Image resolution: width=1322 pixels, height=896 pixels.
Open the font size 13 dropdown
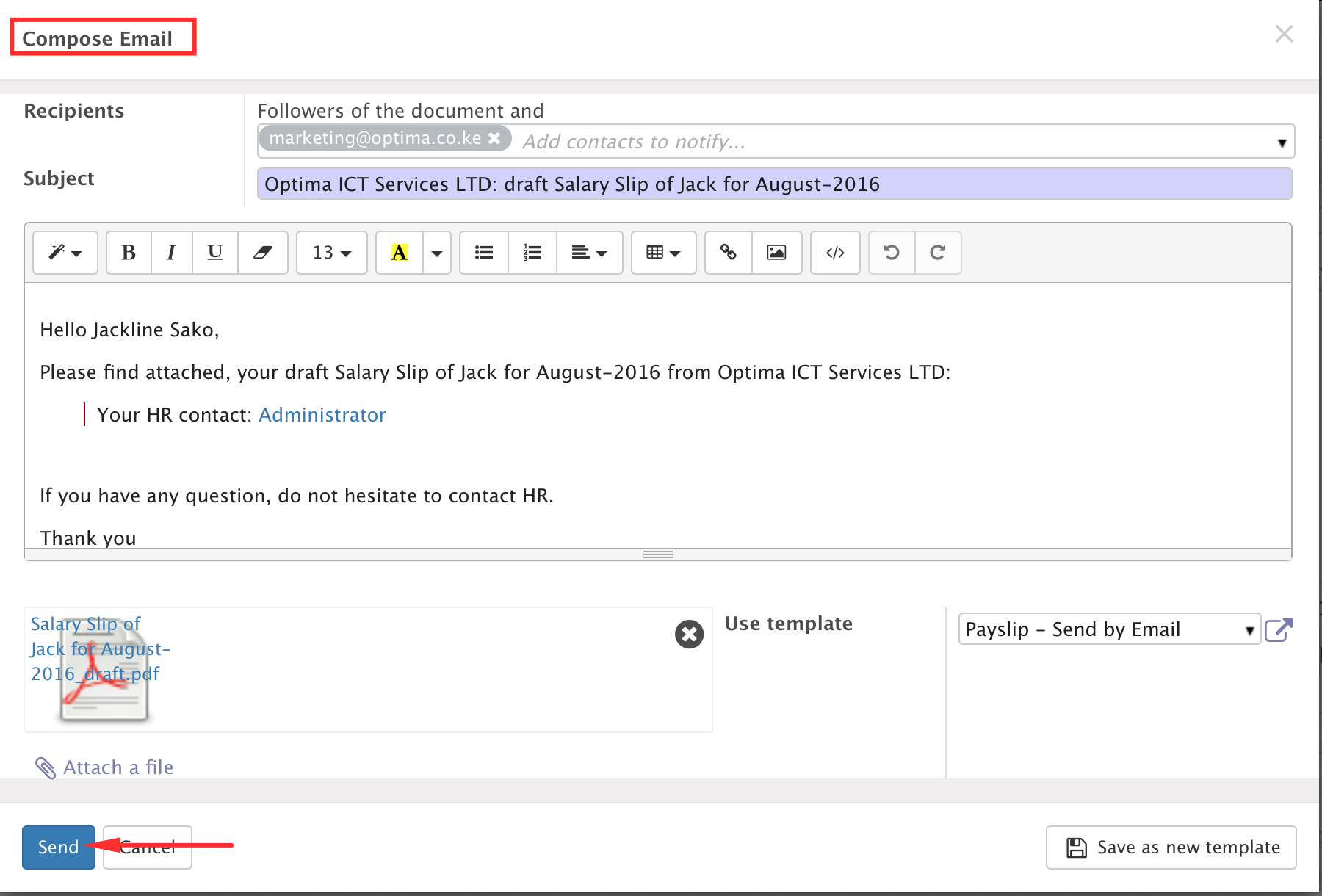tap(331, 253)
